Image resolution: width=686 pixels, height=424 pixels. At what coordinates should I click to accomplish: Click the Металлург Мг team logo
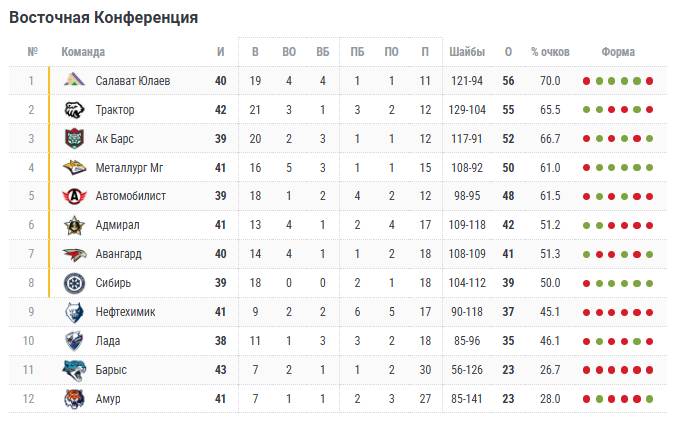[75, 168]
